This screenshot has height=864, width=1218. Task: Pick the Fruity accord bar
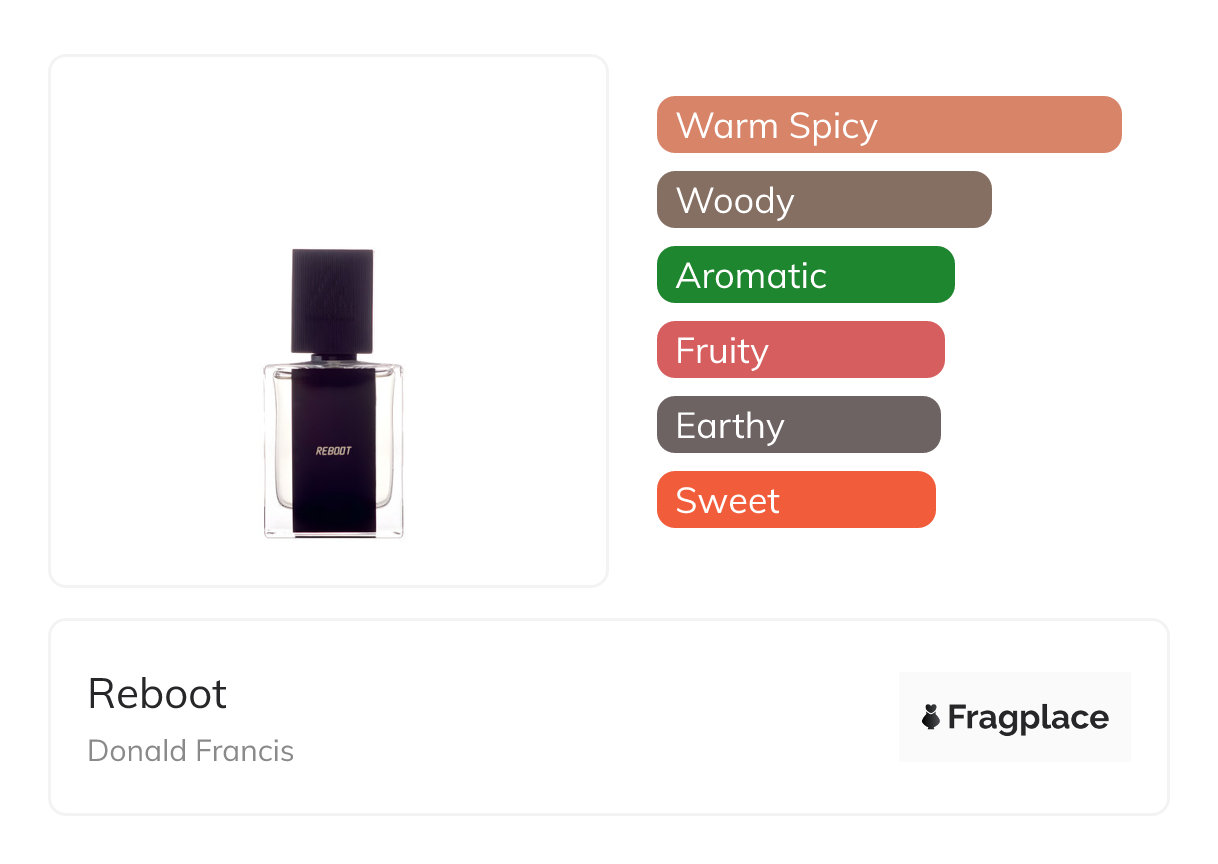800,350
